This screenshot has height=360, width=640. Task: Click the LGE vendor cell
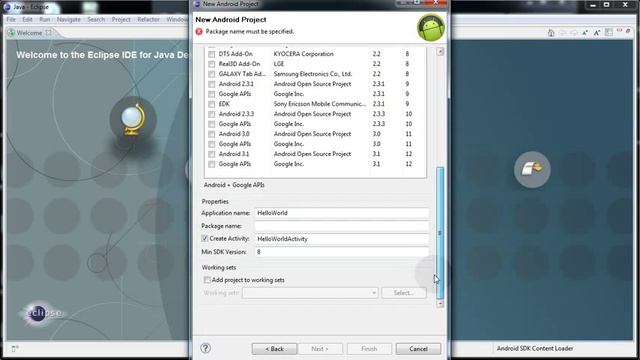pos(279,64)
